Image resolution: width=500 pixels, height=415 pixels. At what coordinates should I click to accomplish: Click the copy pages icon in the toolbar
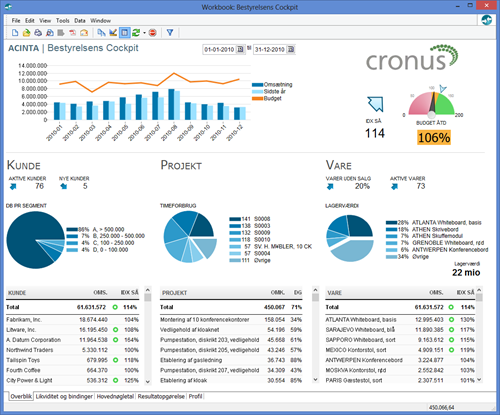tap(101, 33)
